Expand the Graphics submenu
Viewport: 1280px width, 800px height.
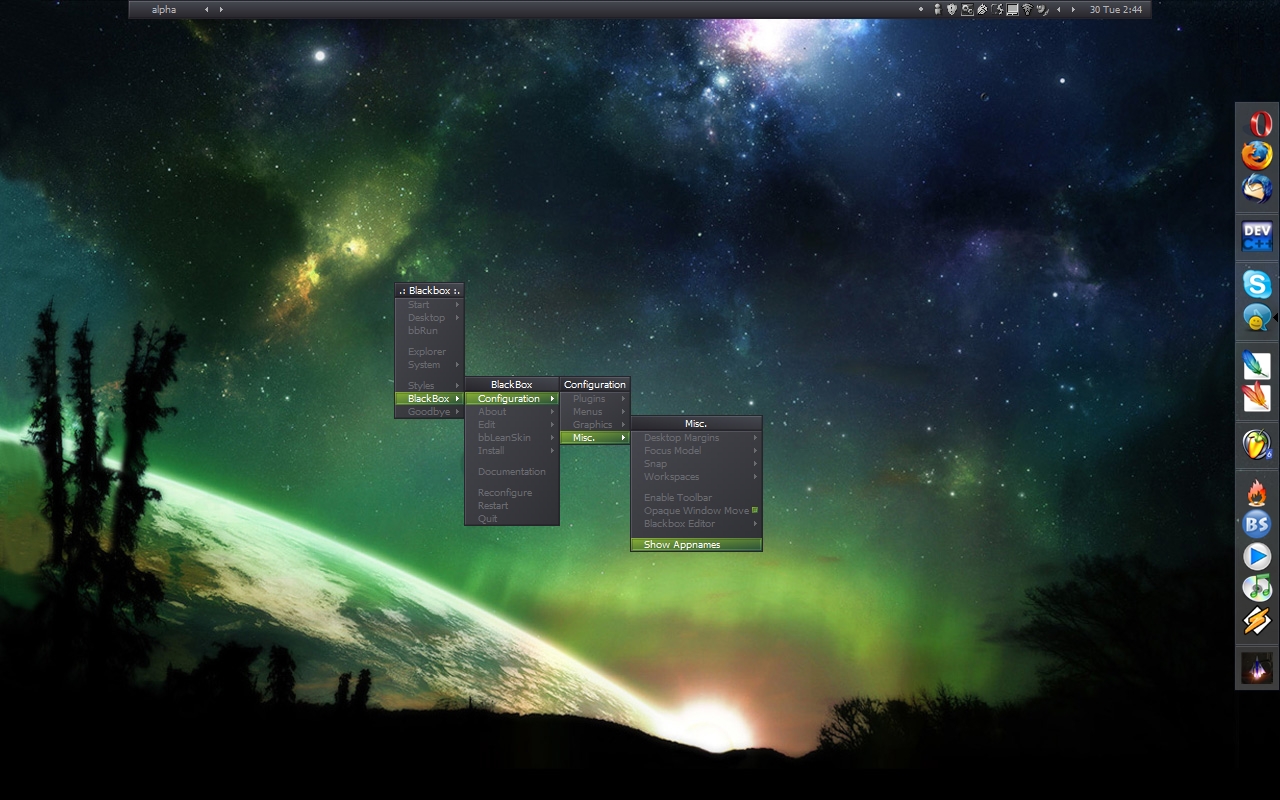(x=595, y=425)
